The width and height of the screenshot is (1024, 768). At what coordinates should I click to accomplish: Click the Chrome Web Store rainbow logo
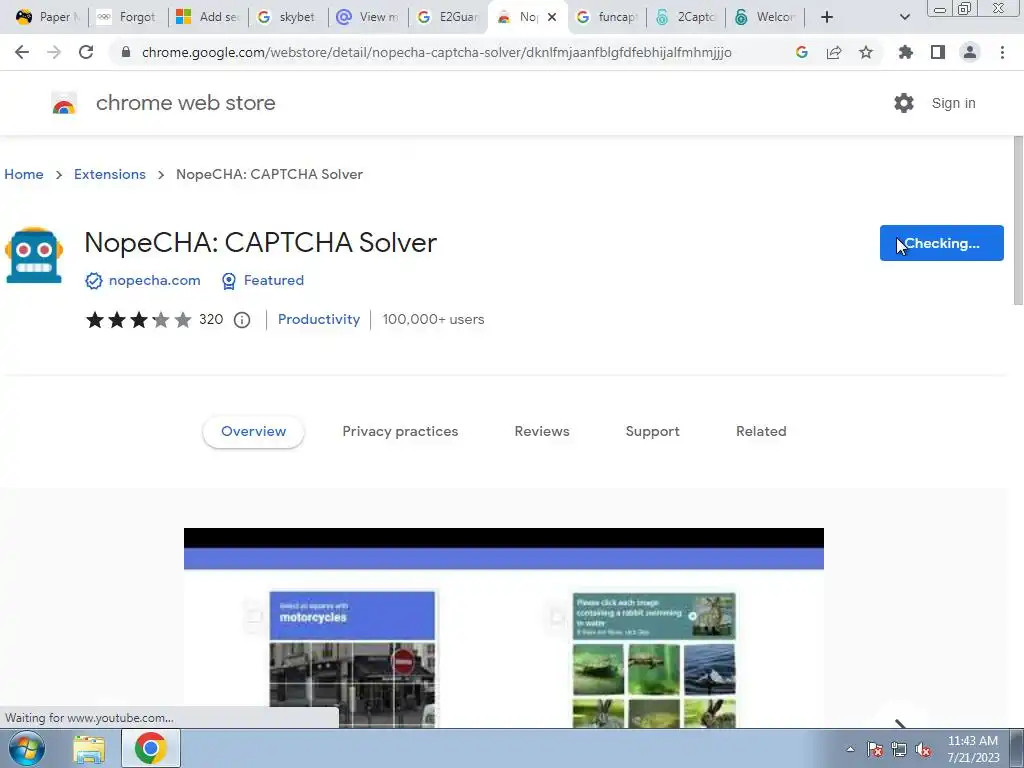[x=64, y=103]
